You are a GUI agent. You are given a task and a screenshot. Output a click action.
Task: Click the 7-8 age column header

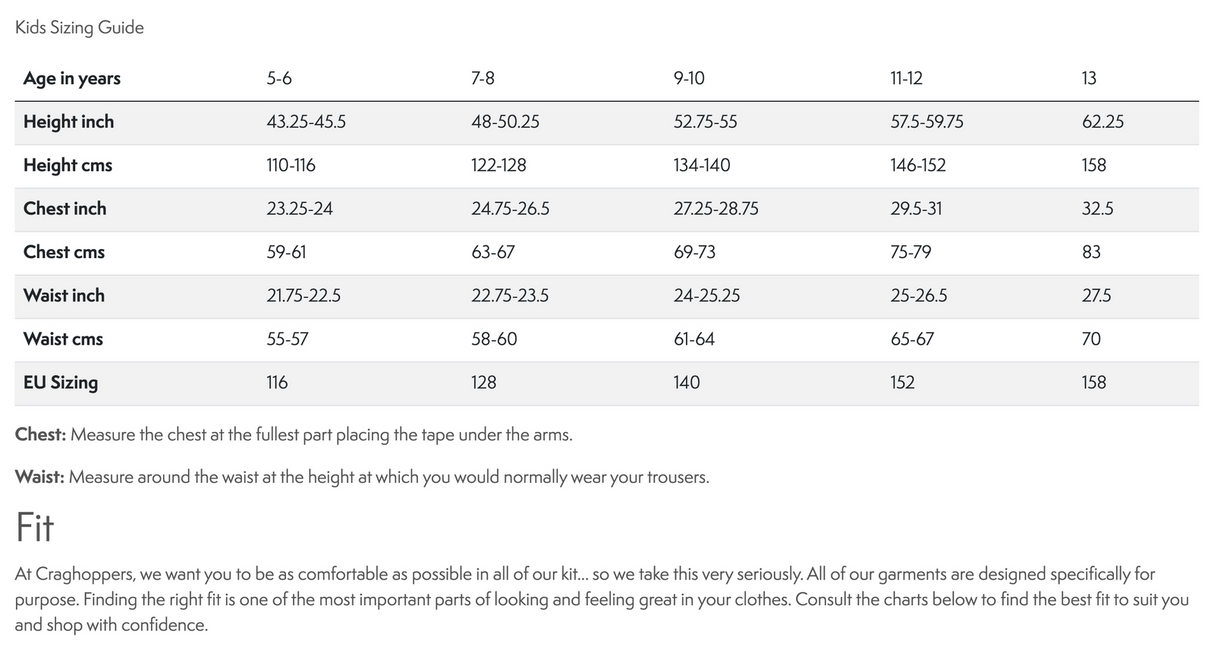pyautogui.click(x=483, y=79)
